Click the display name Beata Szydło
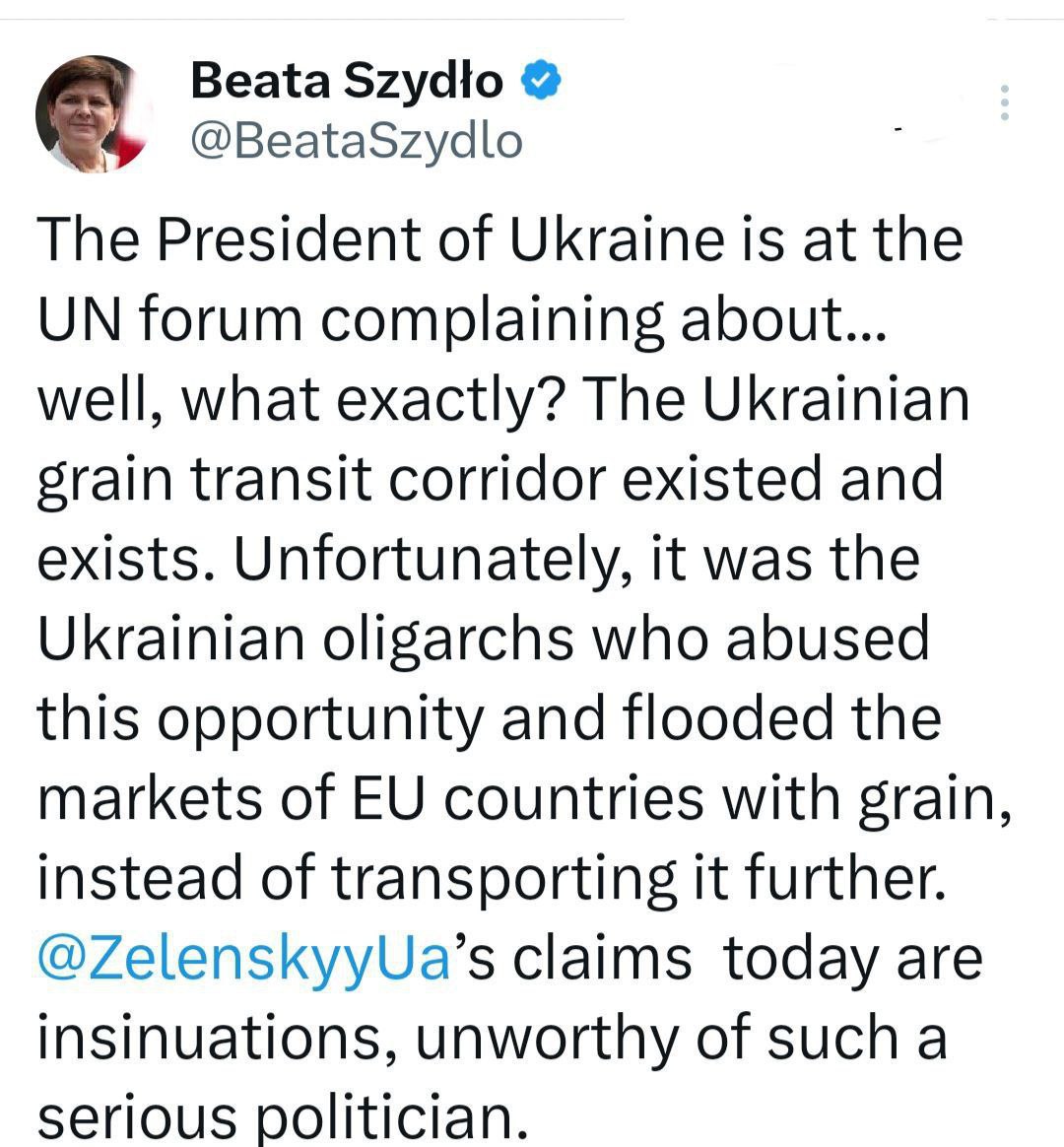Screen dimensions: 1064x1147 347,81
